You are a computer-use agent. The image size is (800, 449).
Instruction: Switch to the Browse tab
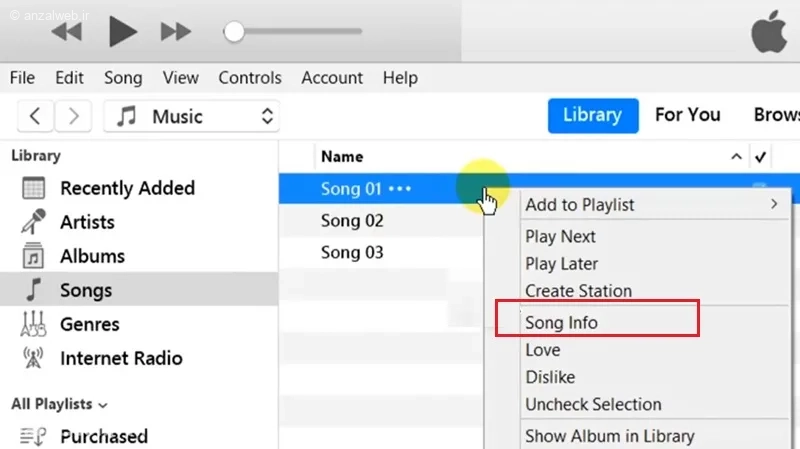coord(777,115)
